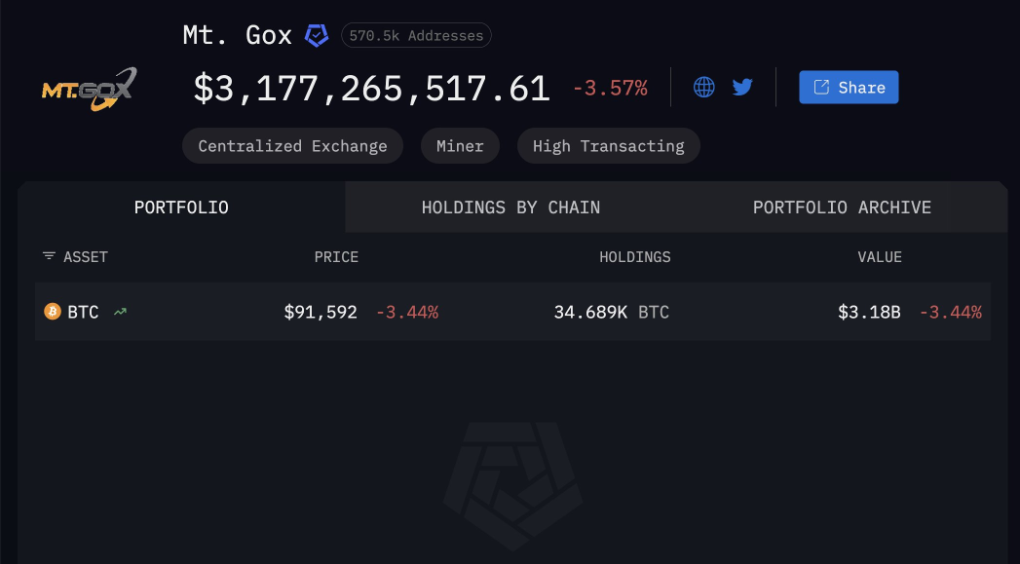Sort by the Holdings column header
The width and height of the screenshot is (1020, 564).
[635, 257]
